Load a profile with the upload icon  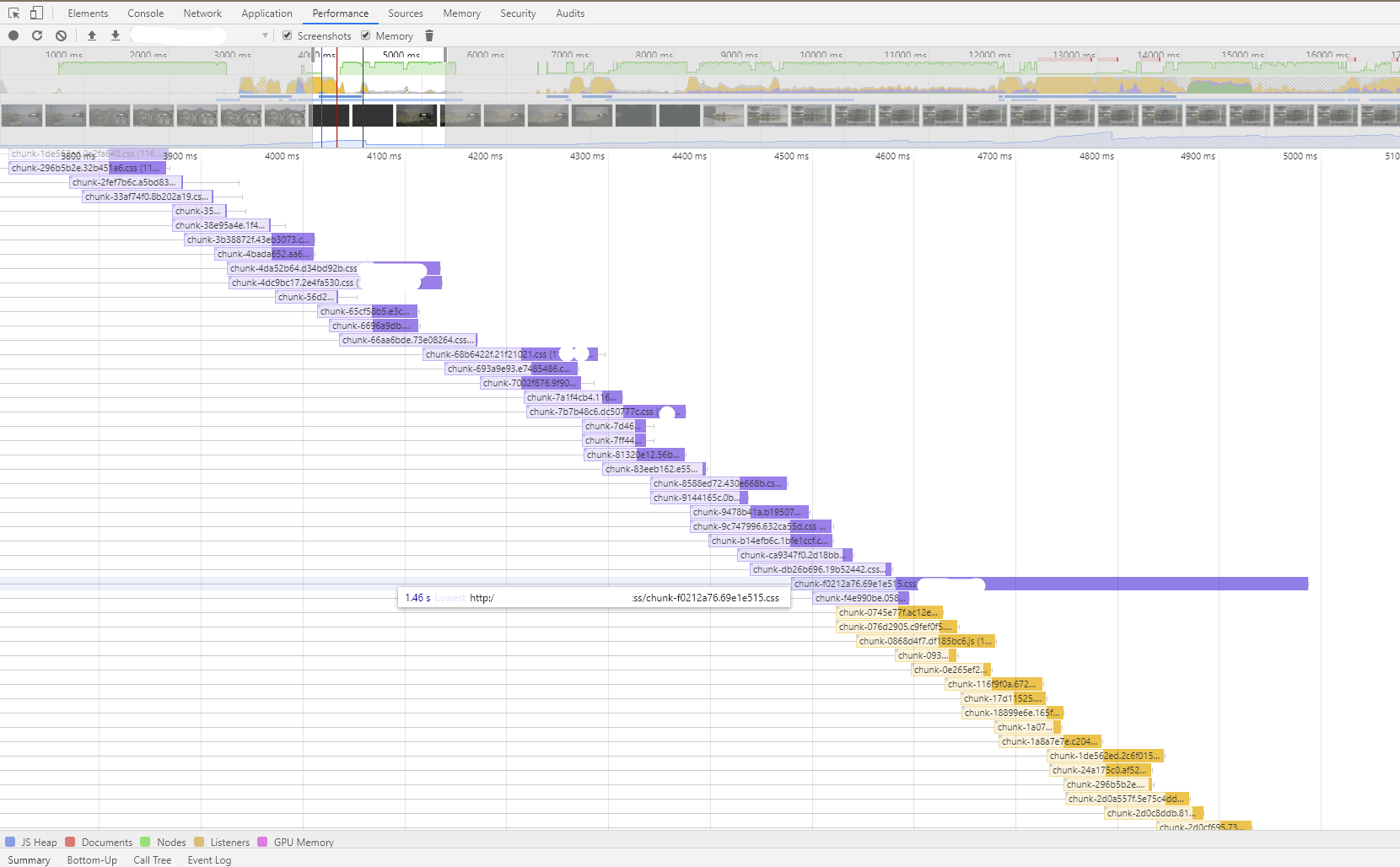pyautogui.click(x=92, y=35)
